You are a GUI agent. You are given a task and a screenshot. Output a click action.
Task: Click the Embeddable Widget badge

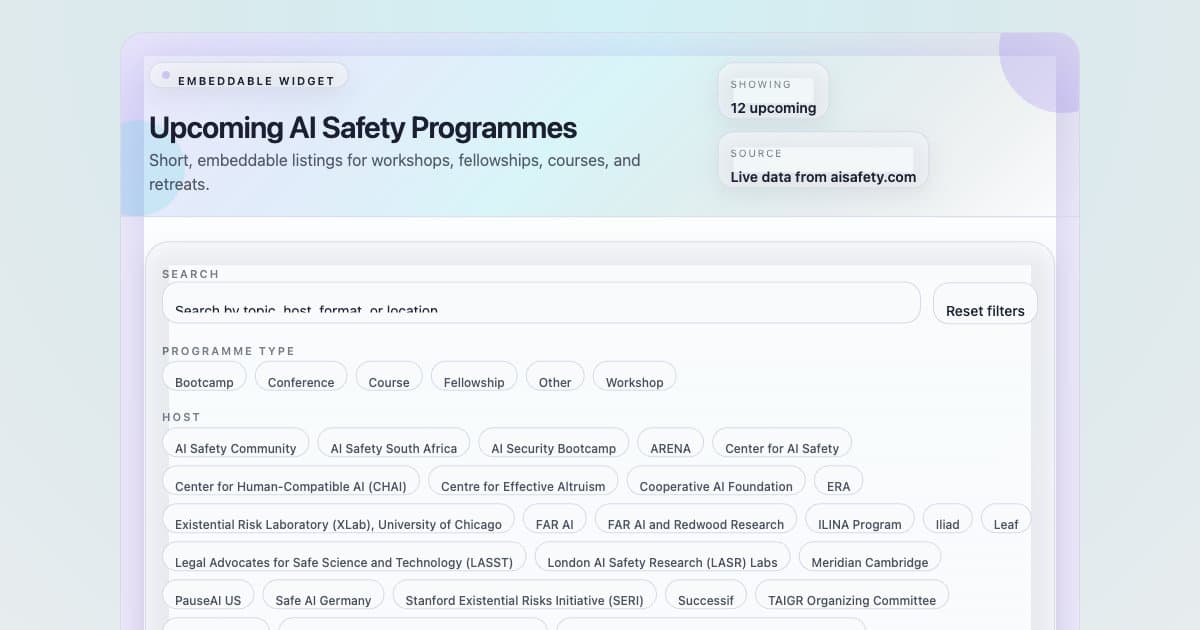point(249,77)
